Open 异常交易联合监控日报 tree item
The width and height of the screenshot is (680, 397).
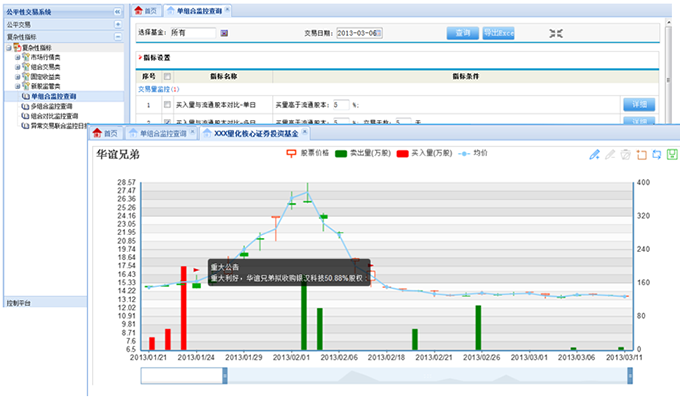(x=59, y=126)
